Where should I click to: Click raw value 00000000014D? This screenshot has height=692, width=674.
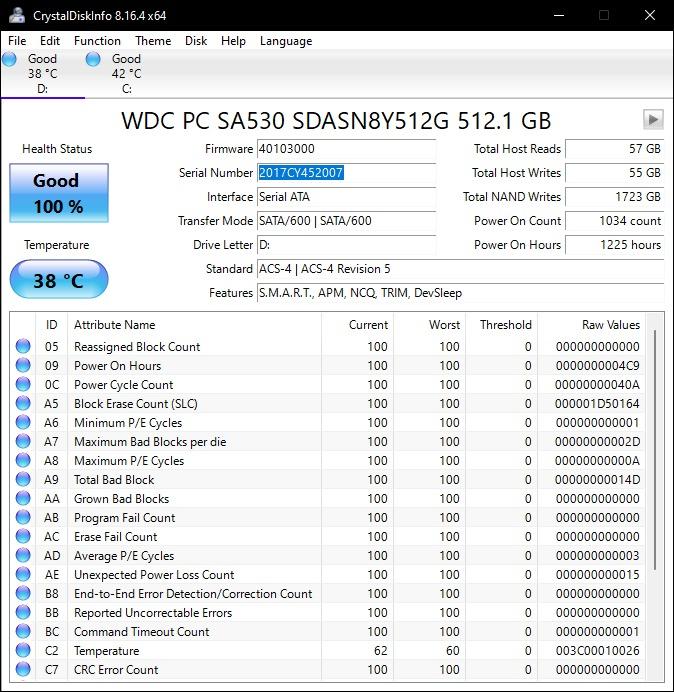[597, 480]
